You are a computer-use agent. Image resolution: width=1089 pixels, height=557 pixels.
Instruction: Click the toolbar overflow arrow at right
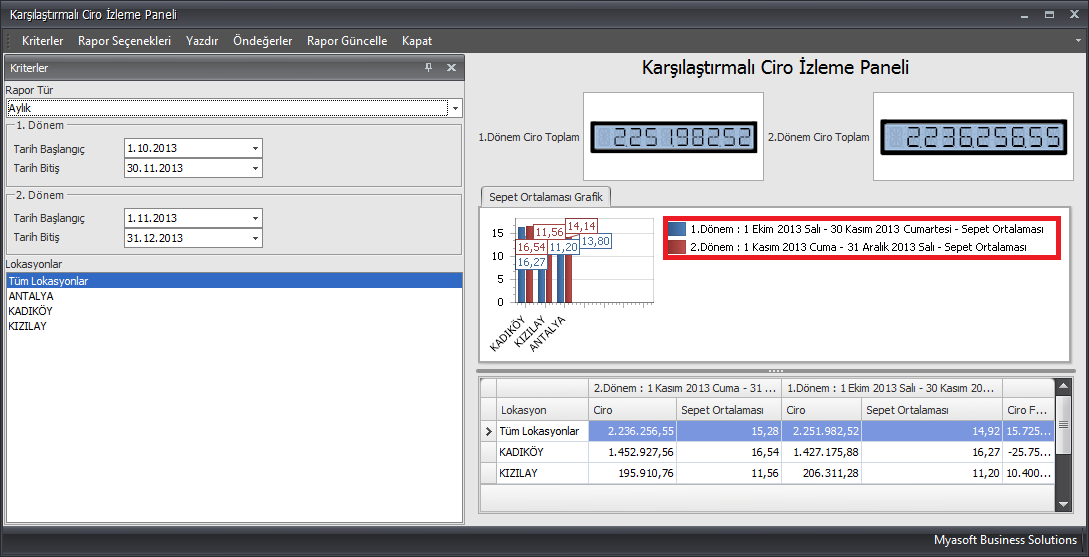point(1077,41)
